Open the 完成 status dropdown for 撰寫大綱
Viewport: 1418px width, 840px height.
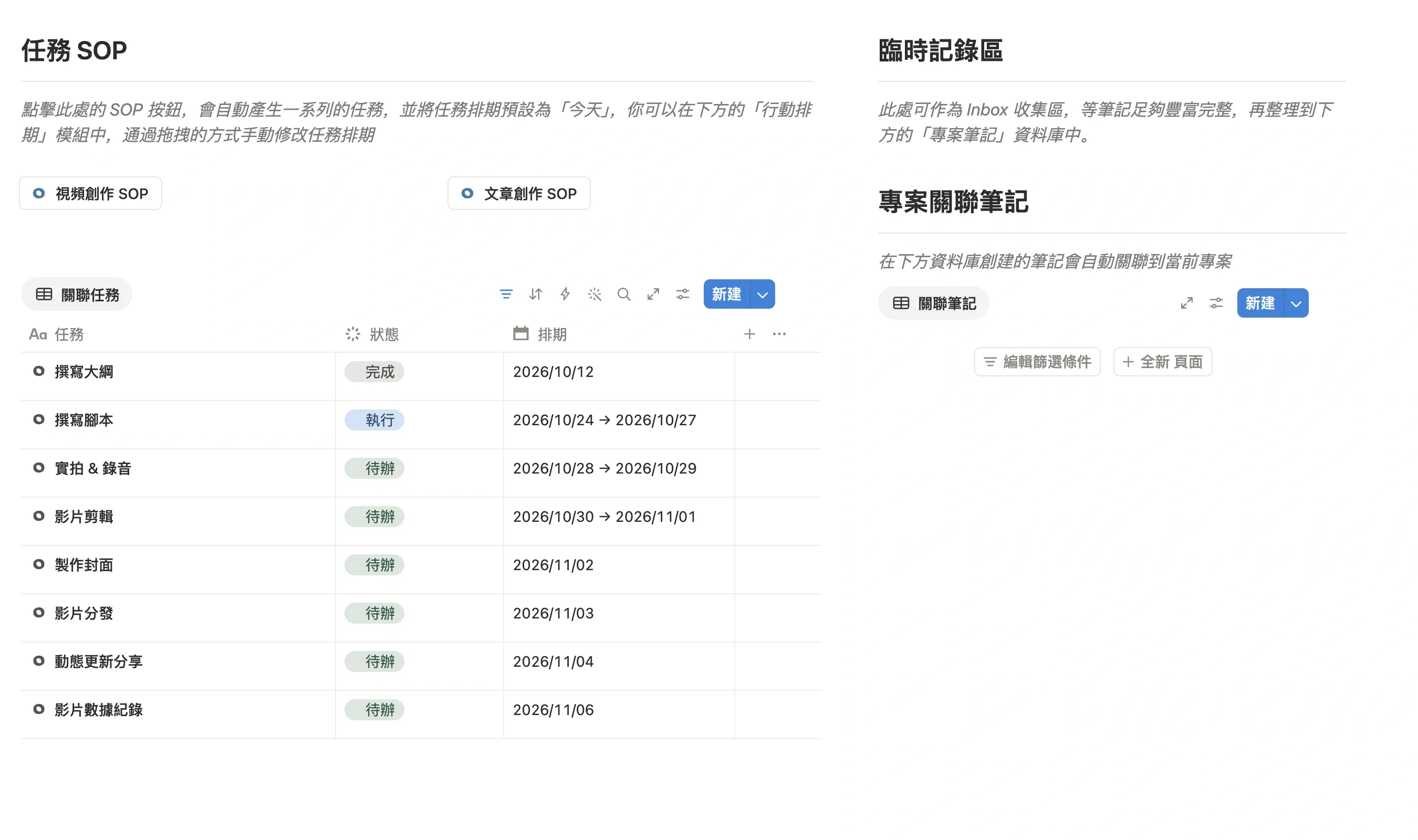tap(374, 372)
